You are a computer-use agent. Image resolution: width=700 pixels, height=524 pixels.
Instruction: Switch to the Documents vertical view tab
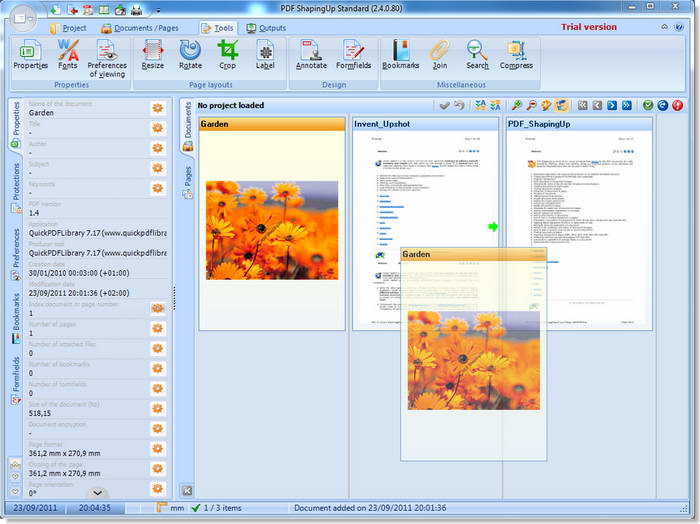[x=188, y=126]
